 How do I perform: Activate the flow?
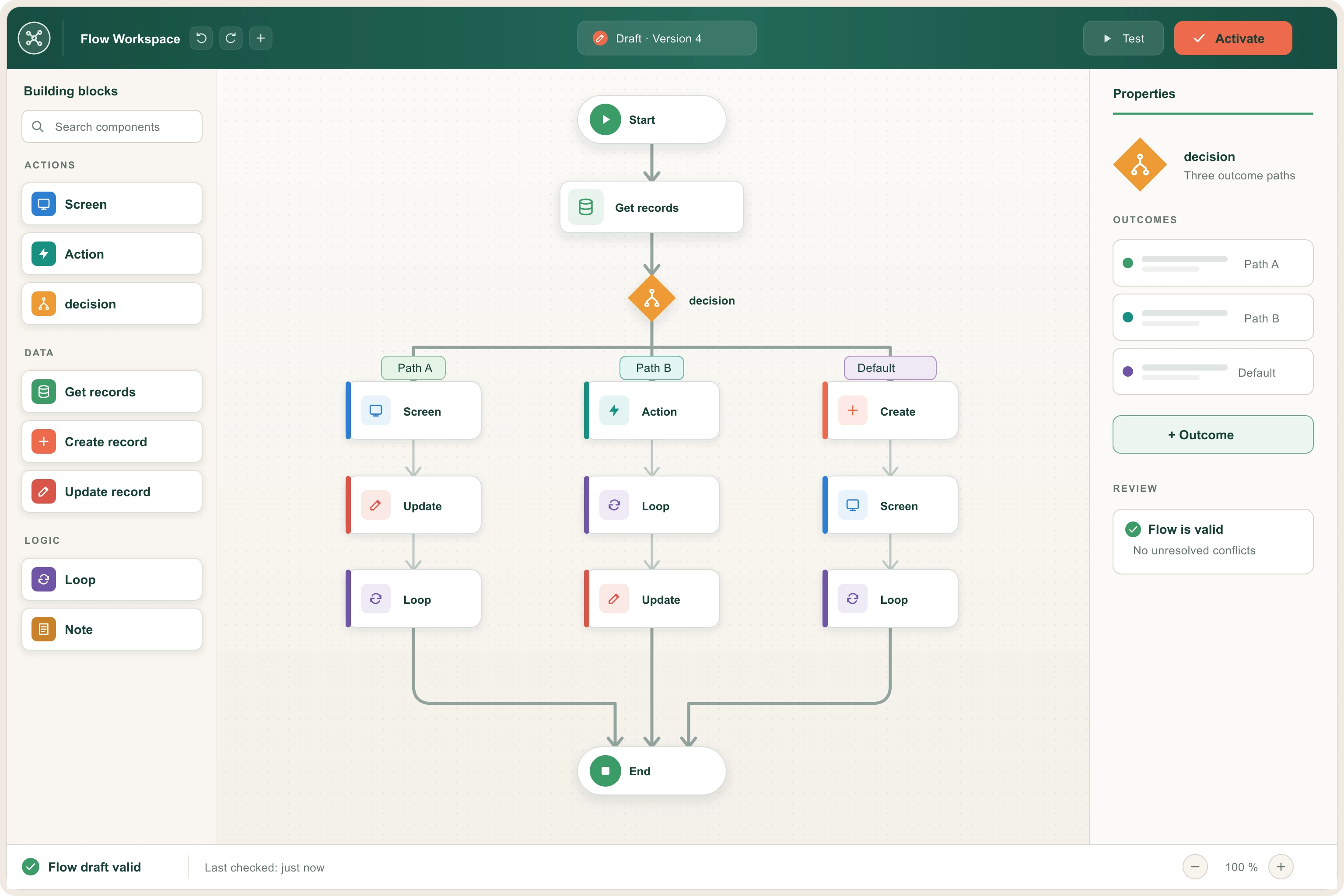click(x=1232, y=38)
